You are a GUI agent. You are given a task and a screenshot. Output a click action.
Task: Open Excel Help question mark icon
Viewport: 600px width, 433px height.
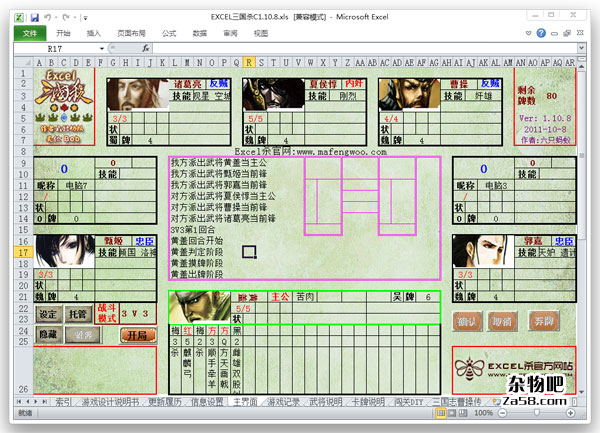pyautogui.click(x=541, y=33)
